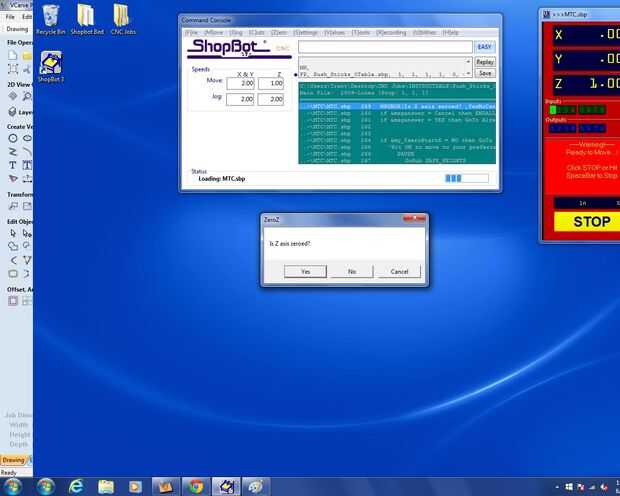Open Google Chrome from the taskbar

point(196,487)
